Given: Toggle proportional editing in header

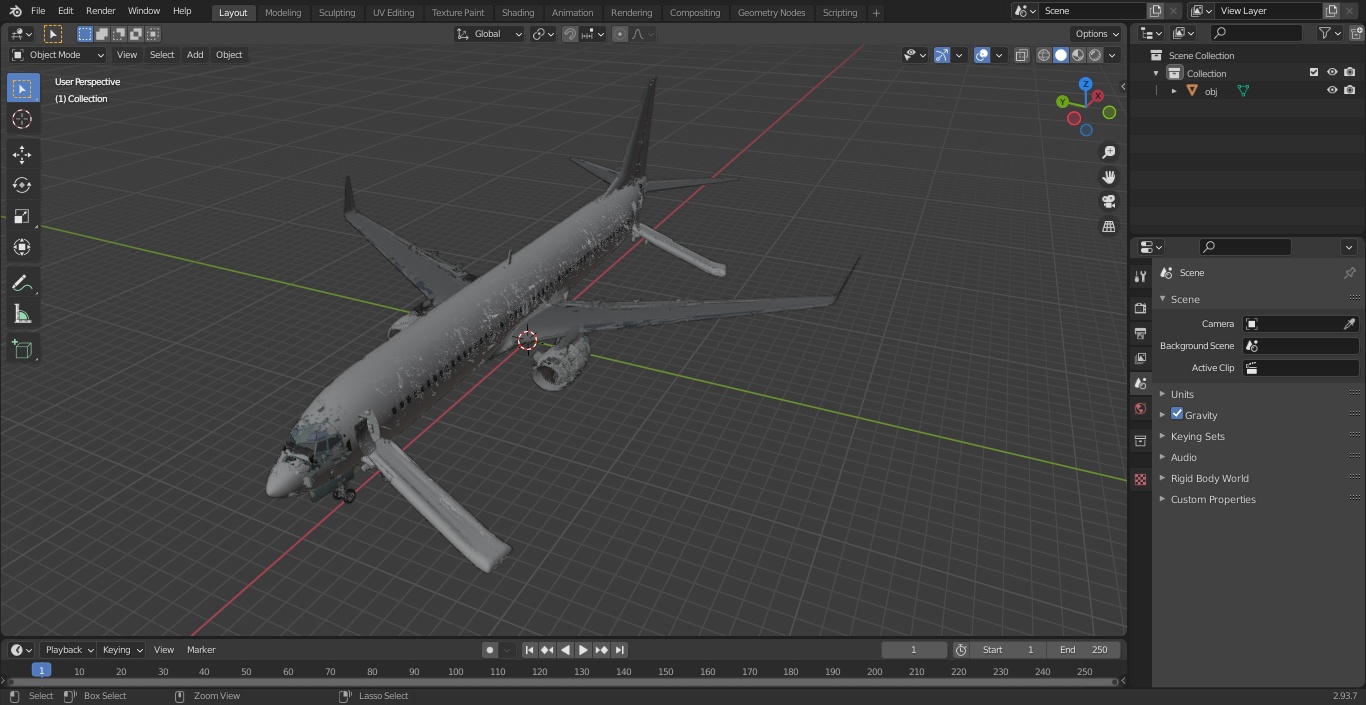Looking at the screenshot, I should click(x=620, y=34).
